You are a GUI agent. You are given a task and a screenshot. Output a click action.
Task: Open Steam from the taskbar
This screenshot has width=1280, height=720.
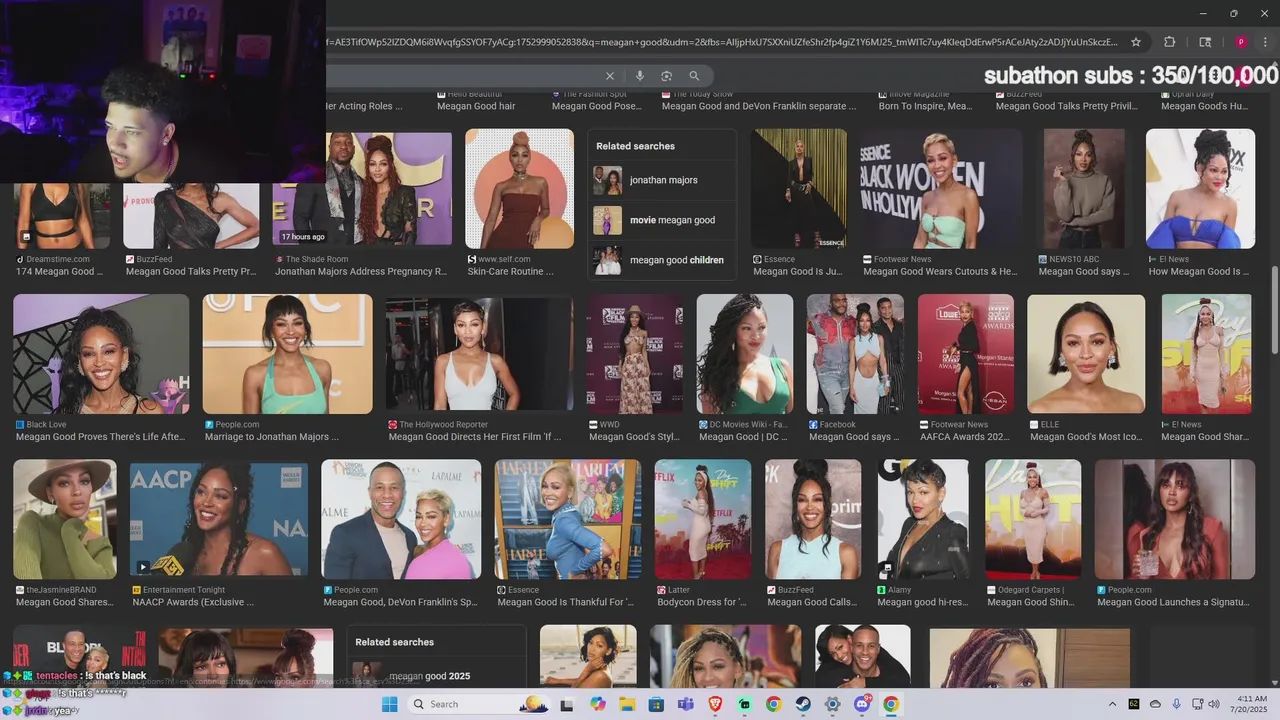click(803, 704)
